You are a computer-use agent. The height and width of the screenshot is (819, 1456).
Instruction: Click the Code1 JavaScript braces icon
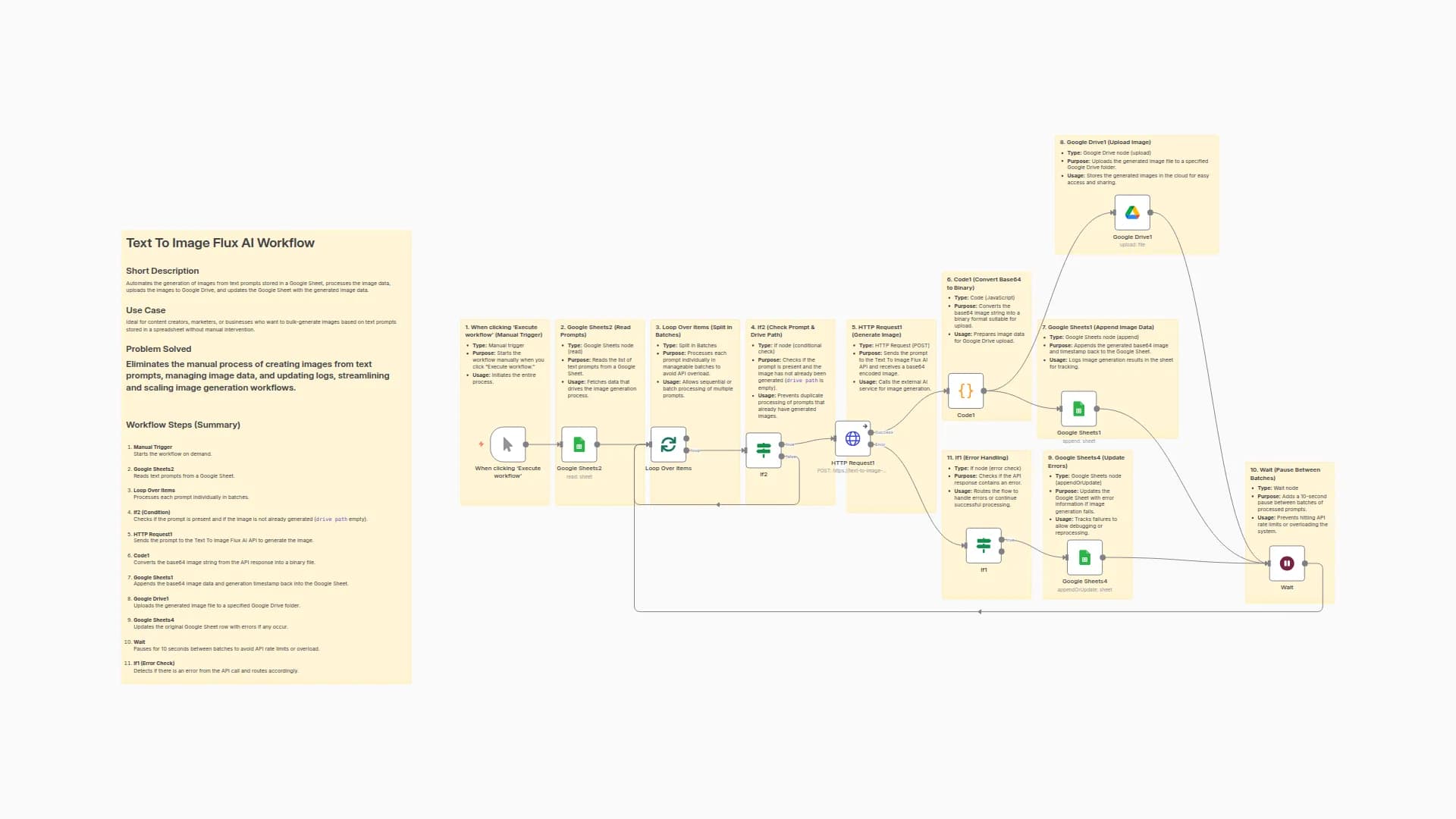click(x=966, y=392)
